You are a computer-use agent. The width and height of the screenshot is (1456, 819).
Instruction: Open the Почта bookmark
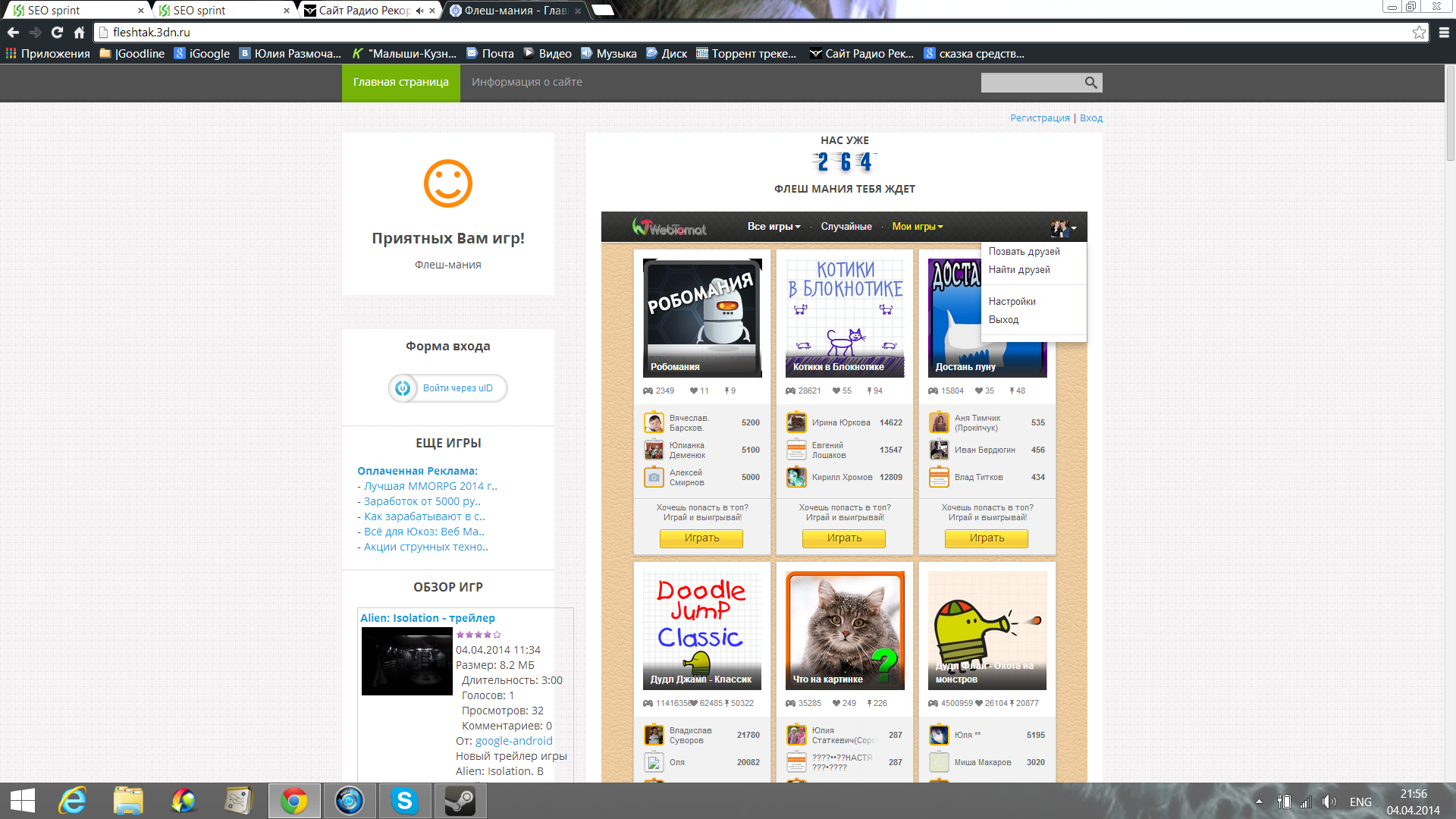point(490,54)
